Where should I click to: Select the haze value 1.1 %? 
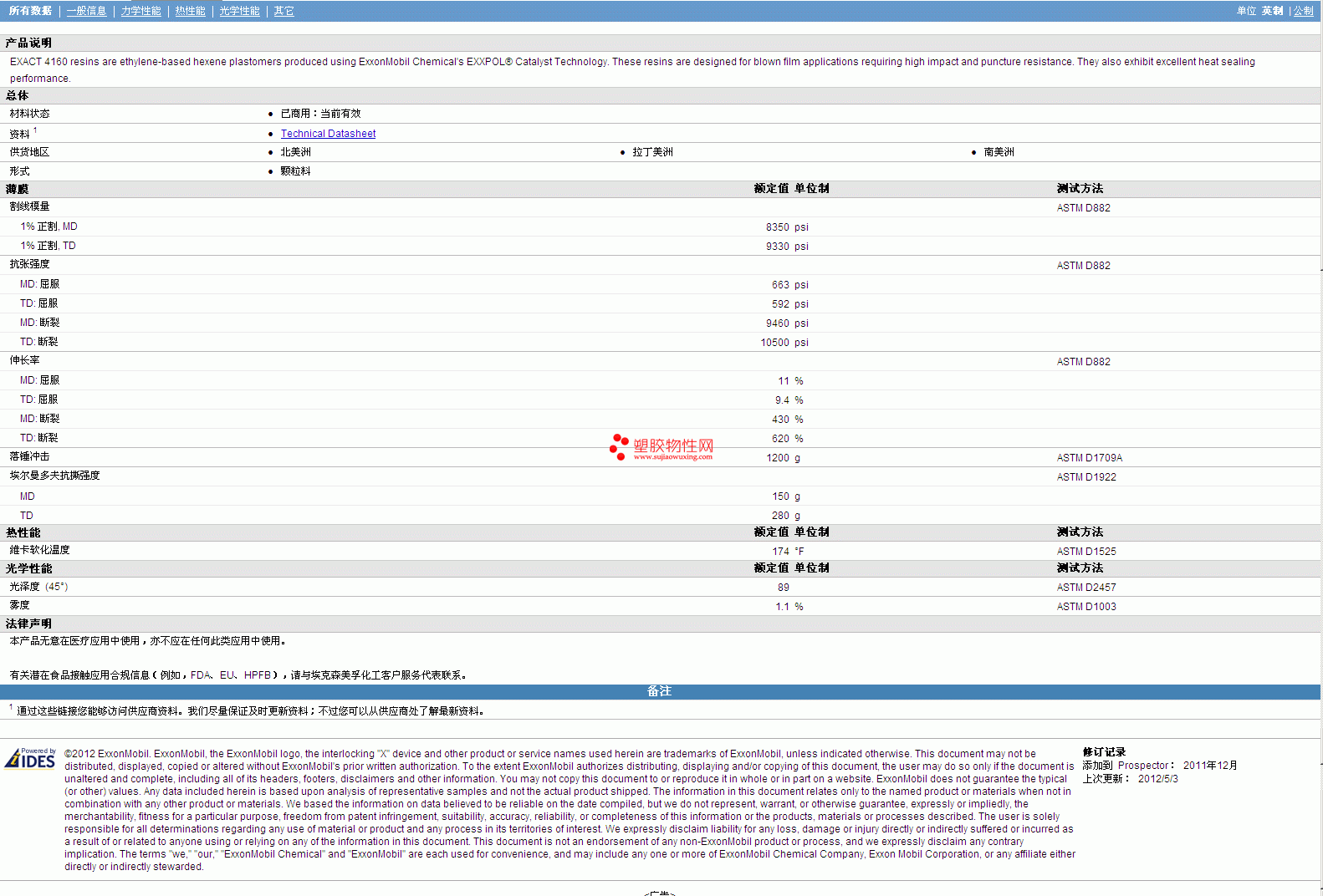[x=789, y=607]
